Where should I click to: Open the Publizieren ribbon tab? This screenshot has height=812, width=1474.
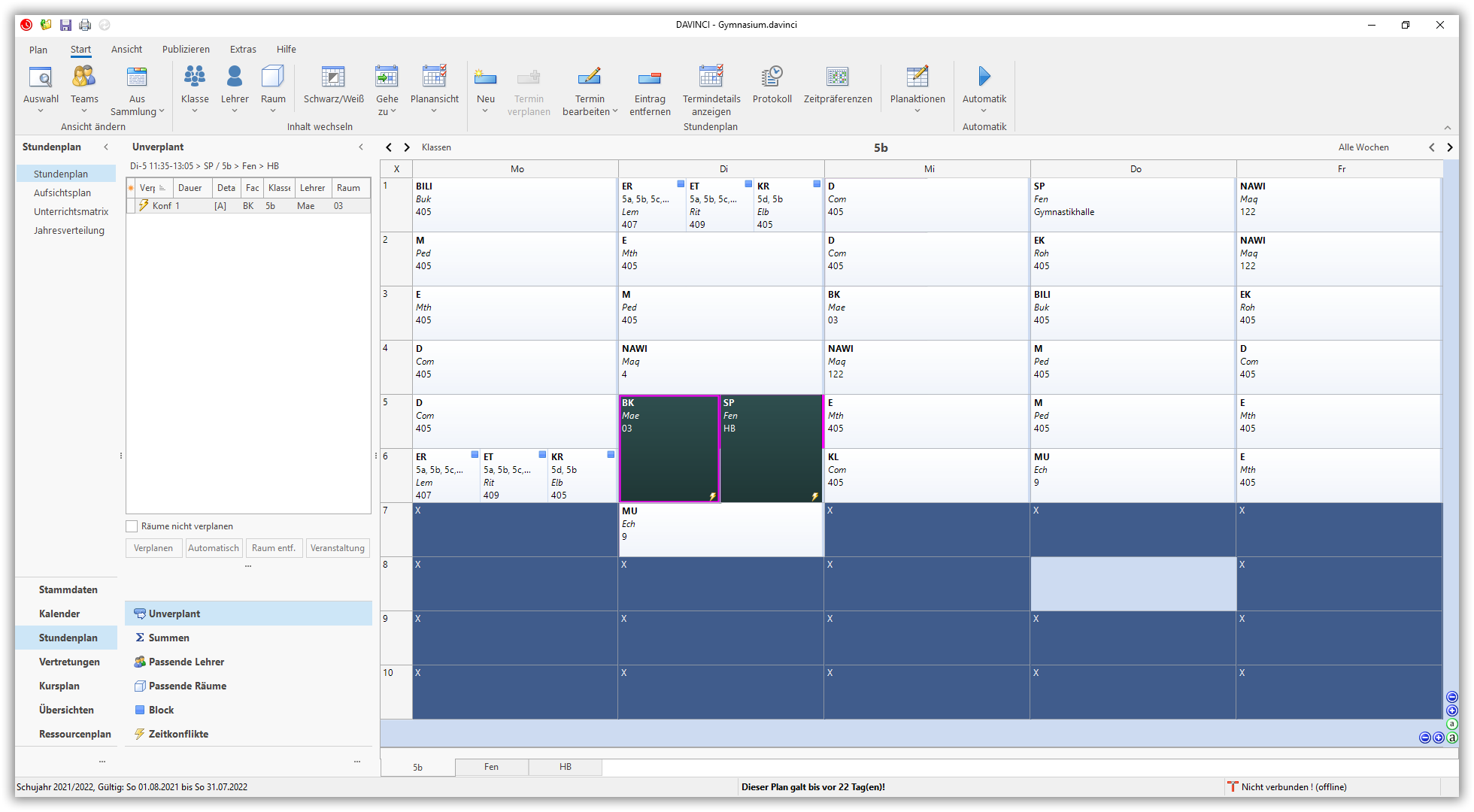[186, 50]
